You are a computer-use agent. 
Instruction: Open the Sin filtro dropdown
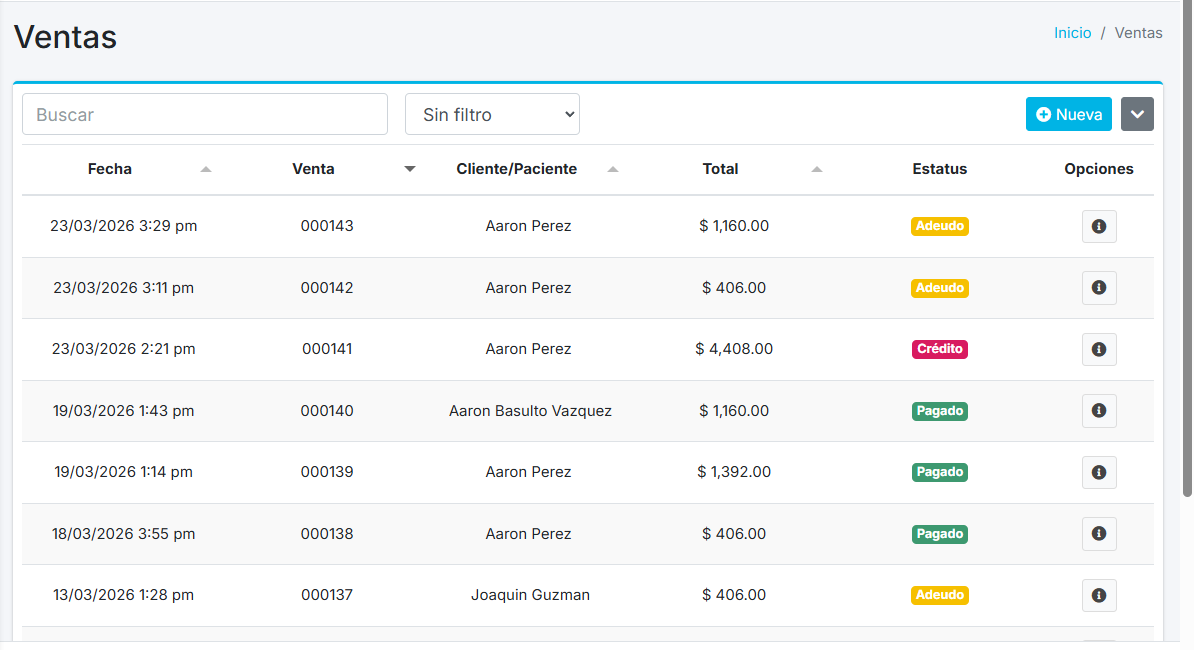[492, 114]
